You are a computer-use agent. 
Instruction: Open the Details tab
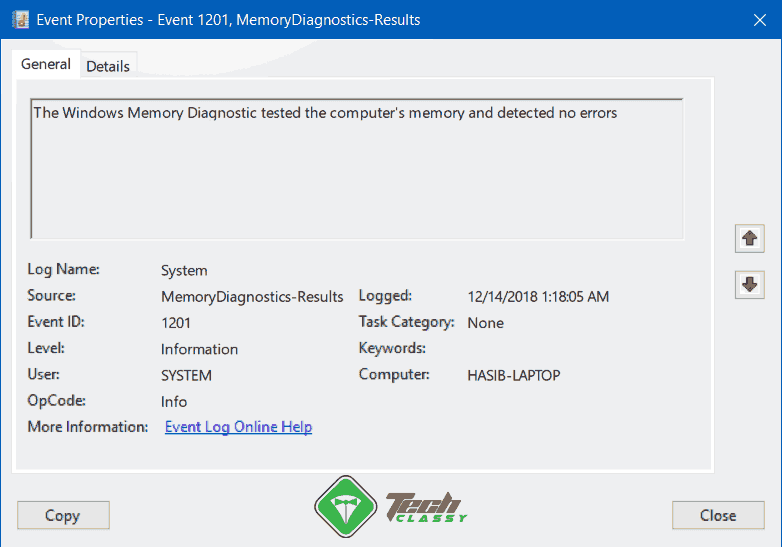pyautogui.click(x=108, y=66)
